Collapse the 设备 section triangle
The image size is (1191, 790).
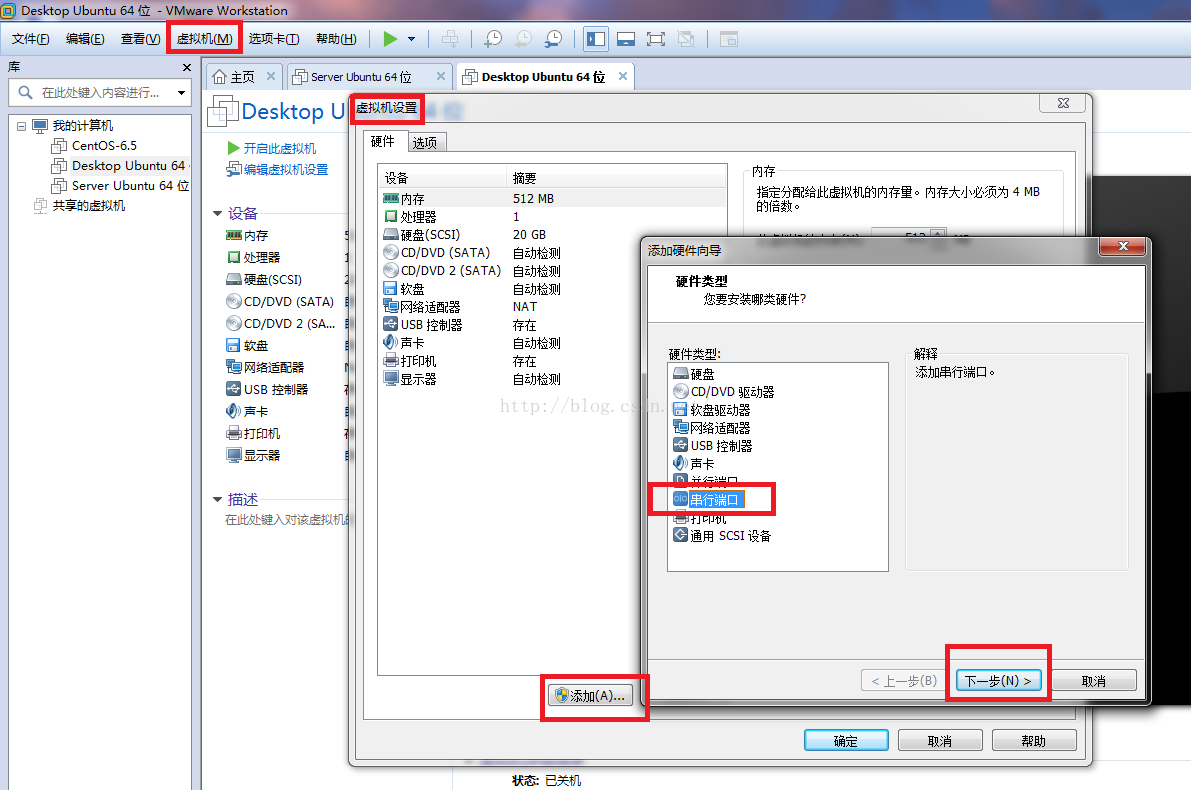pos(217,214)
